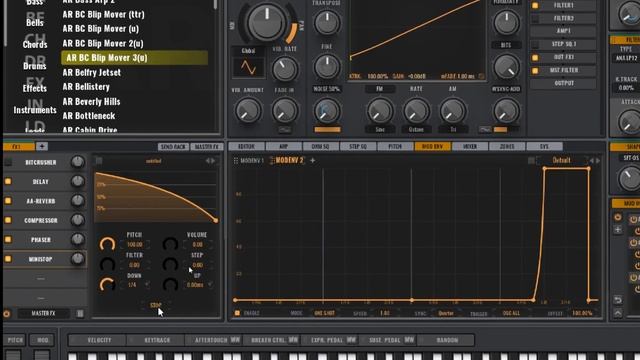Click the small icon right of Master FX
640x360 pixels.
pos(80,313)
